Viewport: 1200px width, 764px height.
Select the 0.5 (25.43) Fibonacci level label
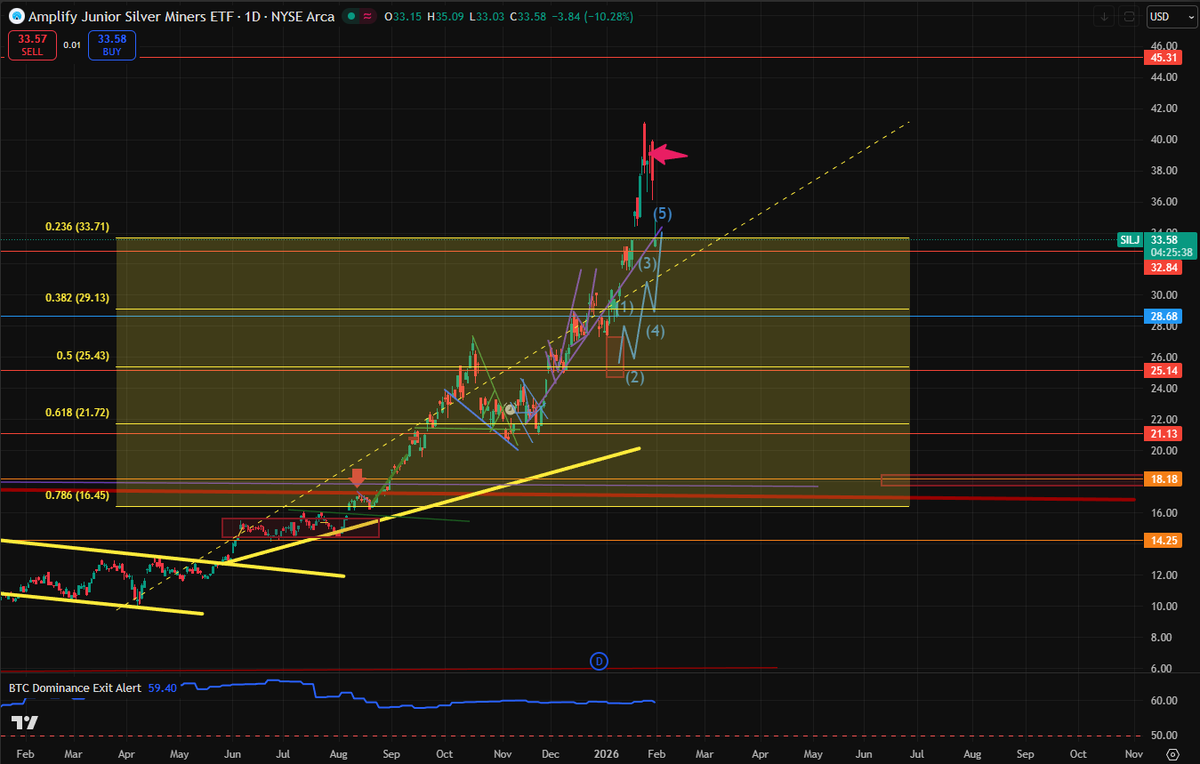tap(84, 356)
